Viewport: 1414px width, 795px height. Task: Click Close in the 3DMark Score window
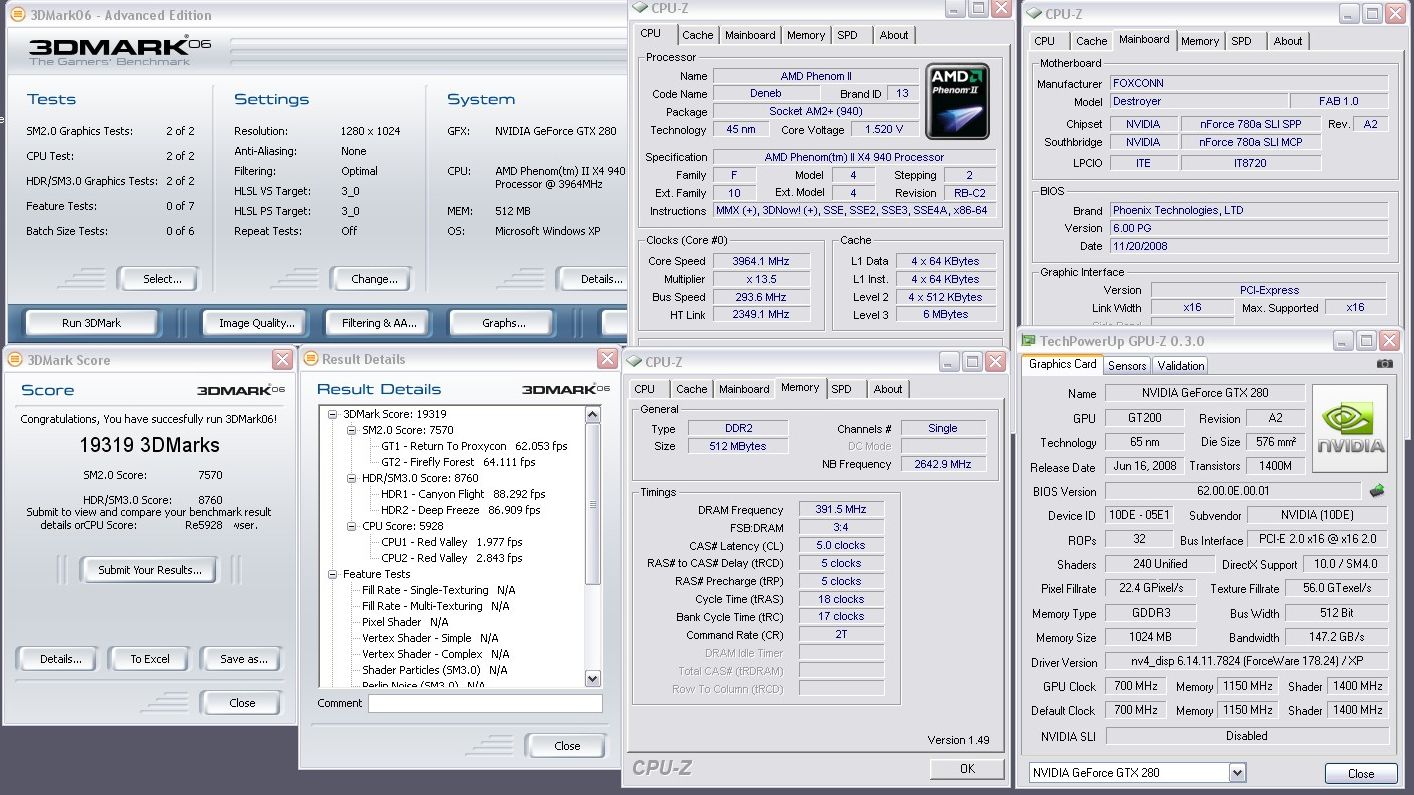[x=242, y=703]
